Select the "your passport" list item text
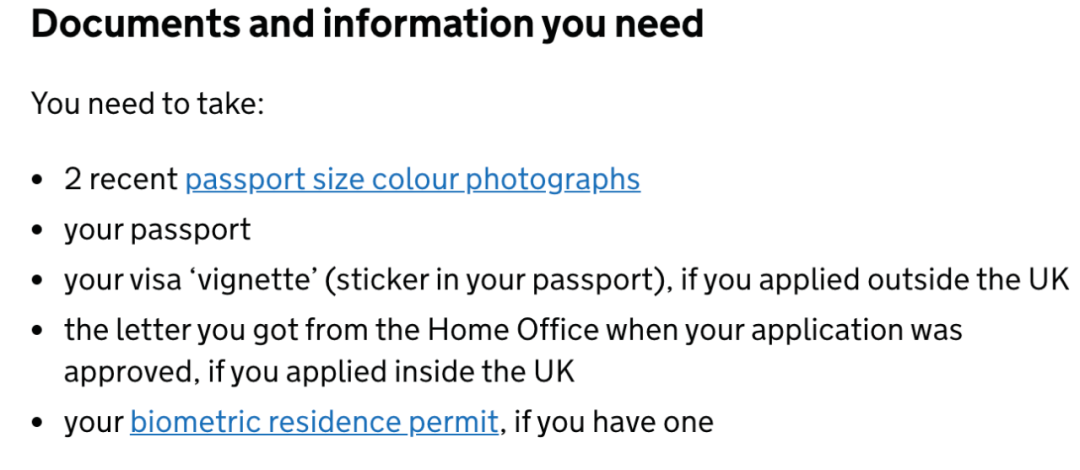Viewport: 1080px width, 470px height. [x=157, y=230]
